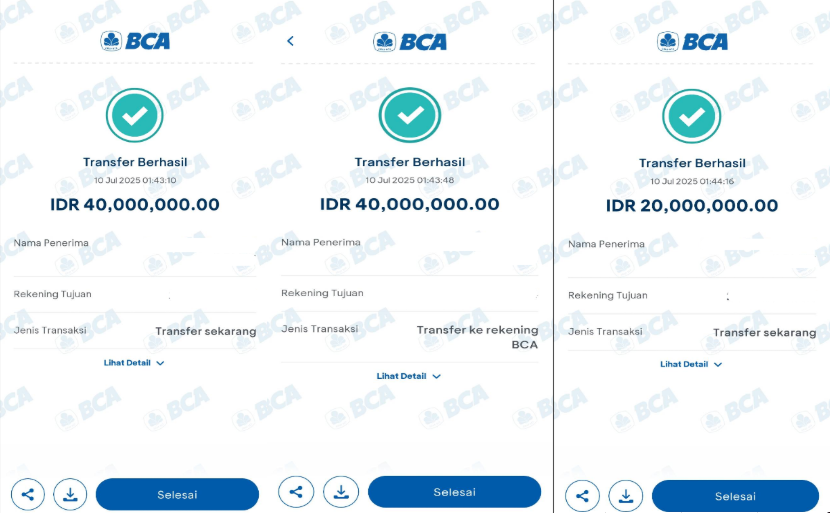Go back using the arrow beside BCA logo

tap(290, 41)
